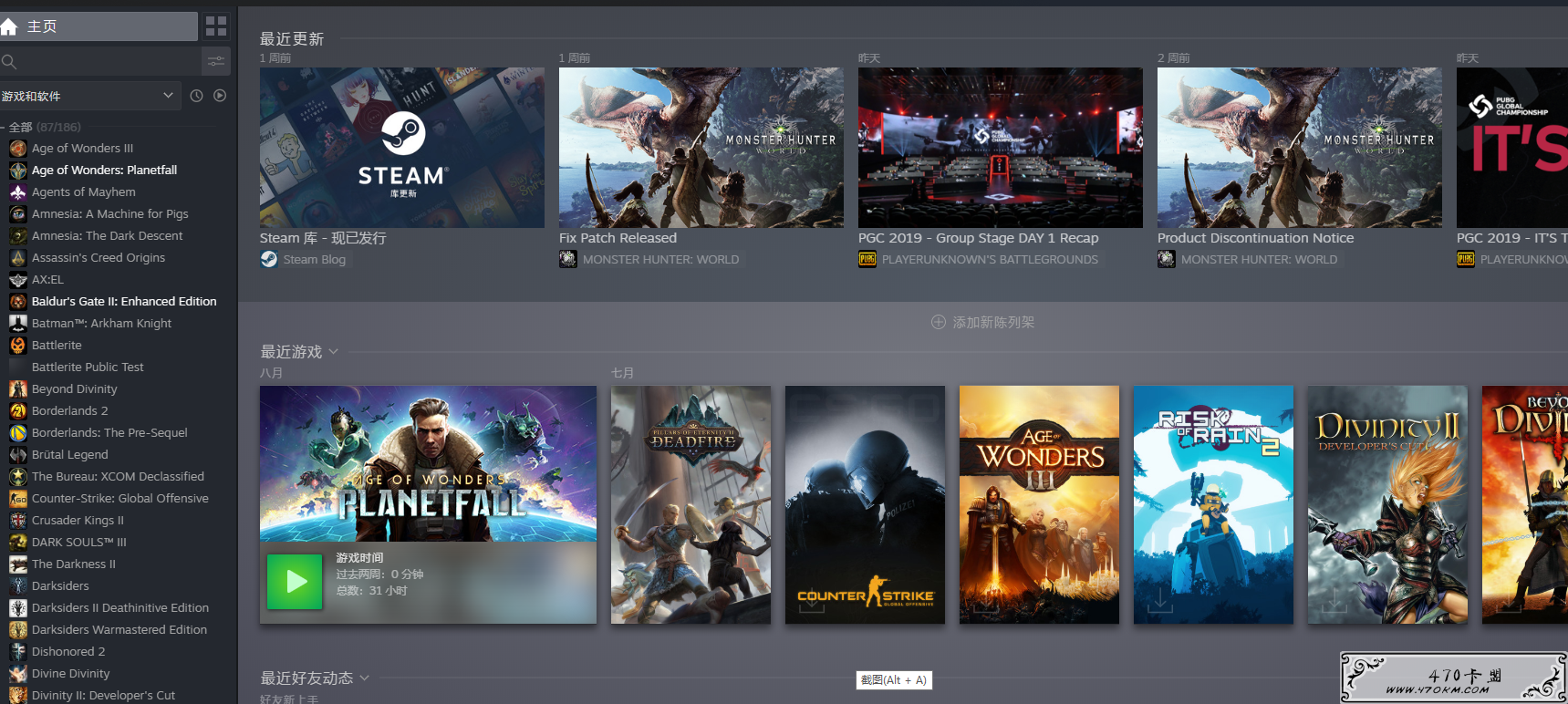
Task: Open Age of Wonders III cover
Action: (x=1039, y=505)
